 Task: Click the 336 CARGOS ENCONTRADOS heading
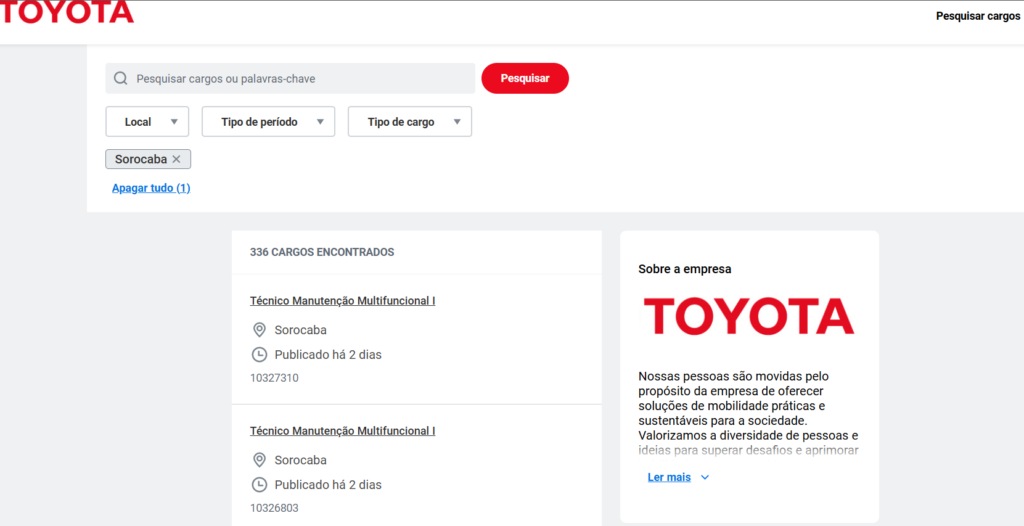[x=322, y=252]
